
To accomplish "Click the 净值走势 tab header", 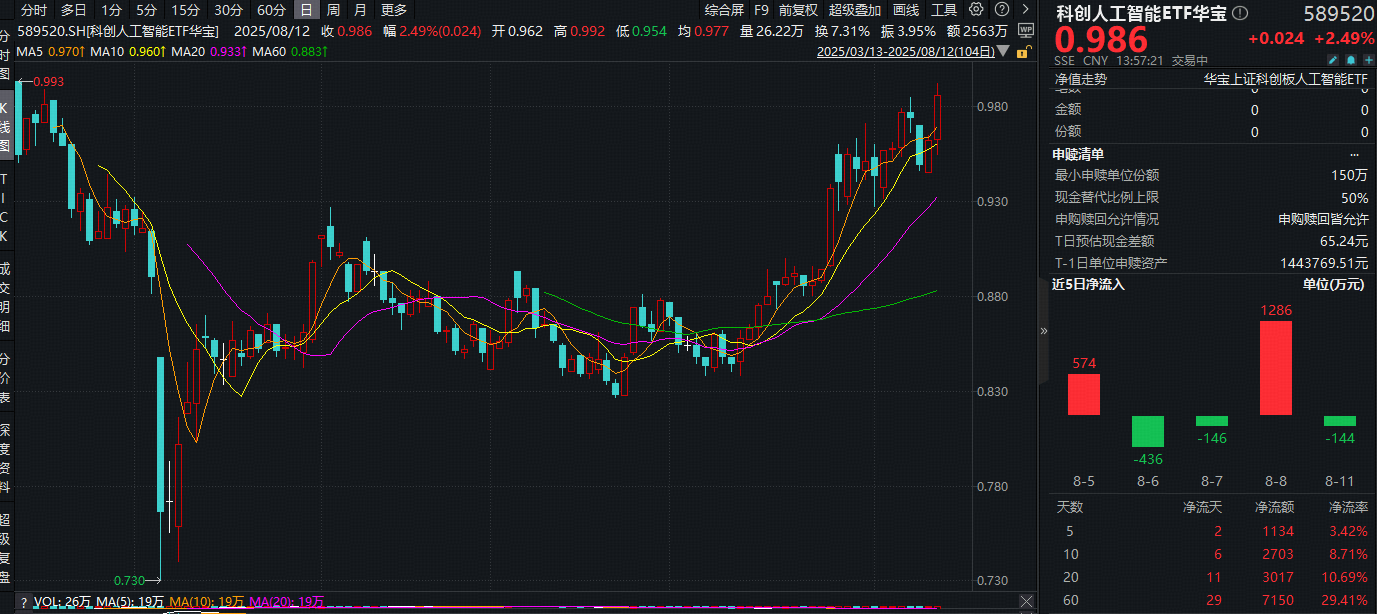I will click(1080, 79).
